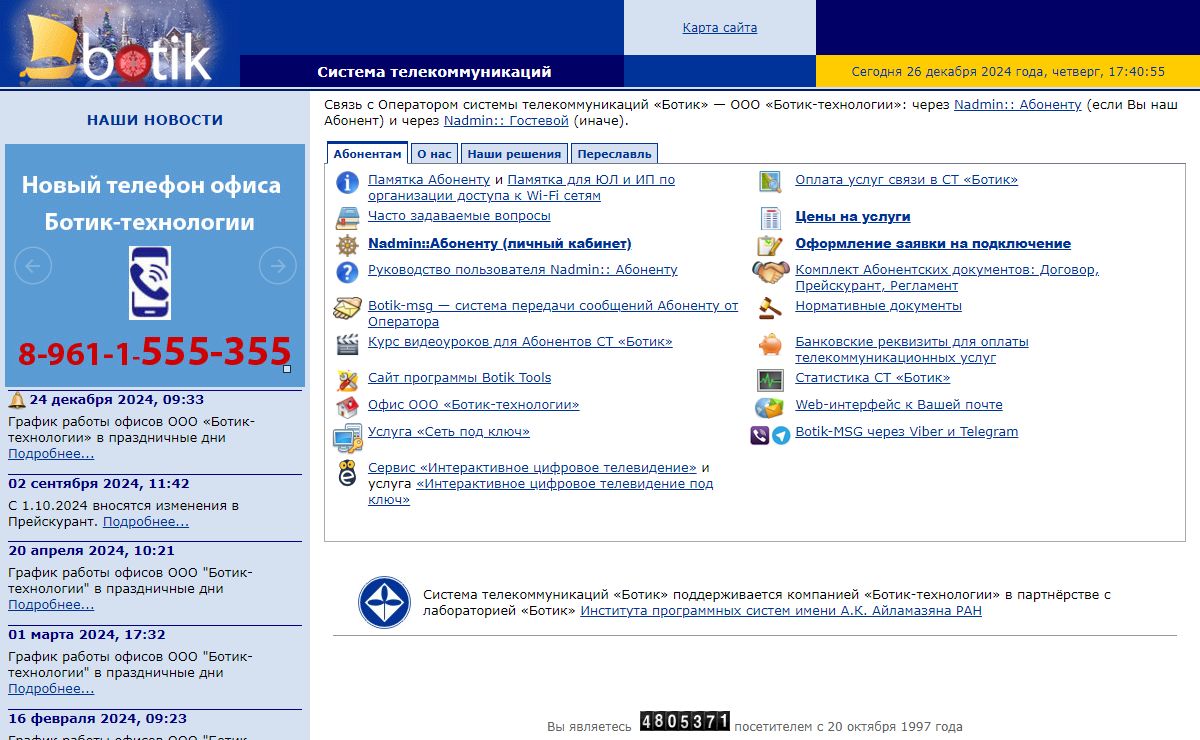1200x740 pixels.
Task: Open Подробнее link under 02 сентября 2024 news
Action: point(146,522)
